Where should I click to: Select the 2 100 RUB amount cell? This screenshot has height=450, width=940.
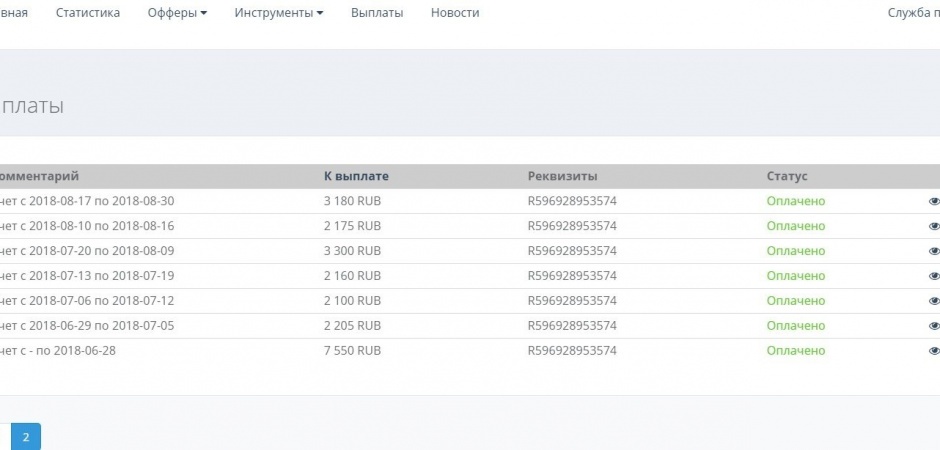[352, 301]
